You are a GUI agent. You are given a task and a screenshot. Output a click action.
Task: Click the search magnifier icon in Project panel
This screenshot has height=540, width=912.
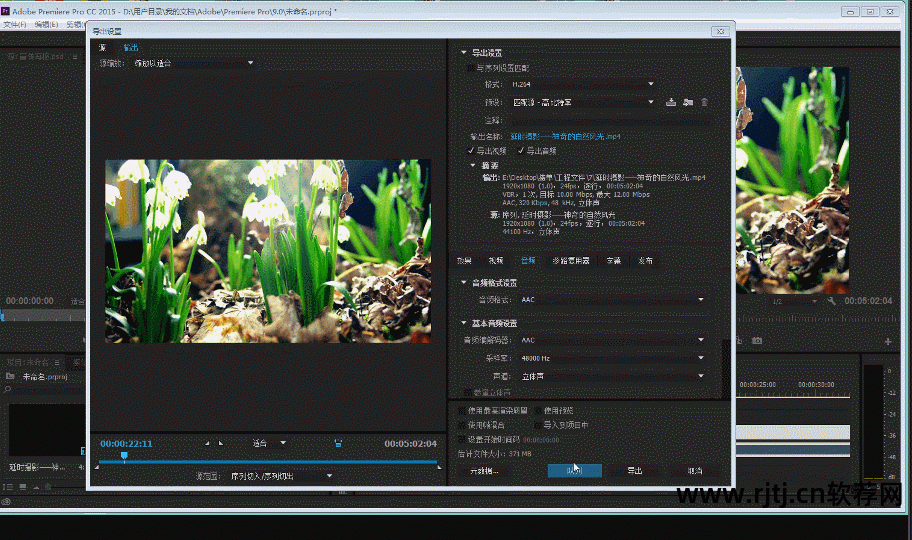point(8,389)
